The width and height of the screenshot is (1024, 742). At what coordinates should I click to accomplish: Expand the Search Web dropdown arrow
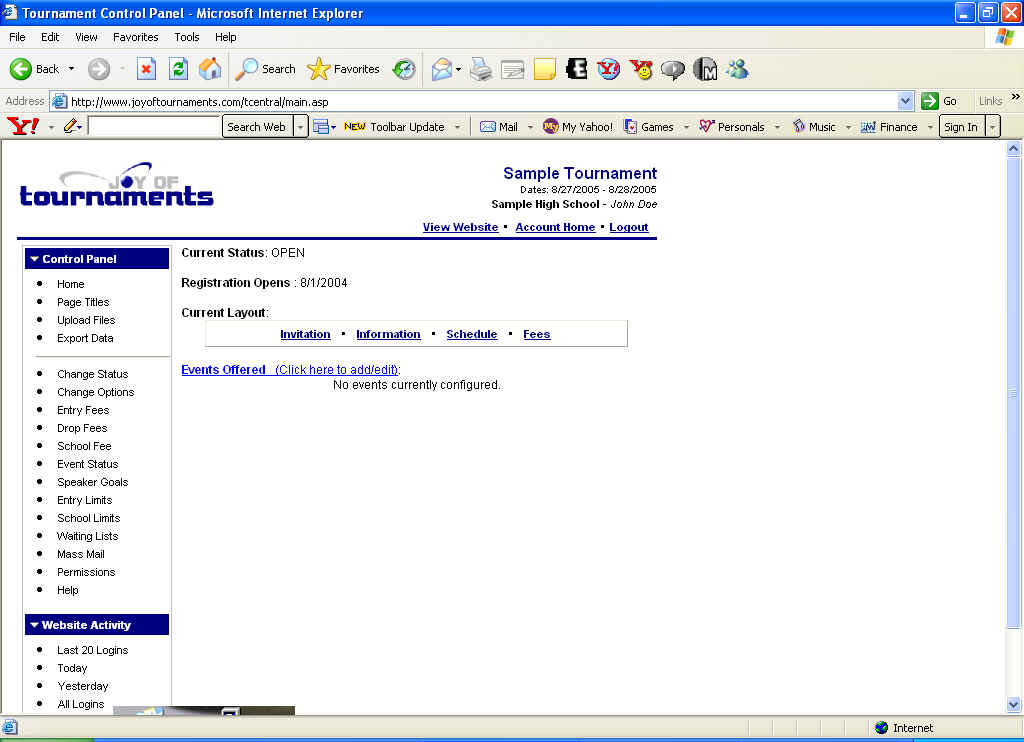tap(300, 127)
